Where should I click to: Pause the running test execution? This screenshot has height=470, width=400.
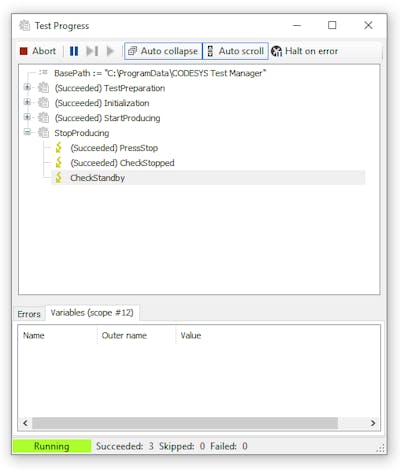click(x=74, y=51)
